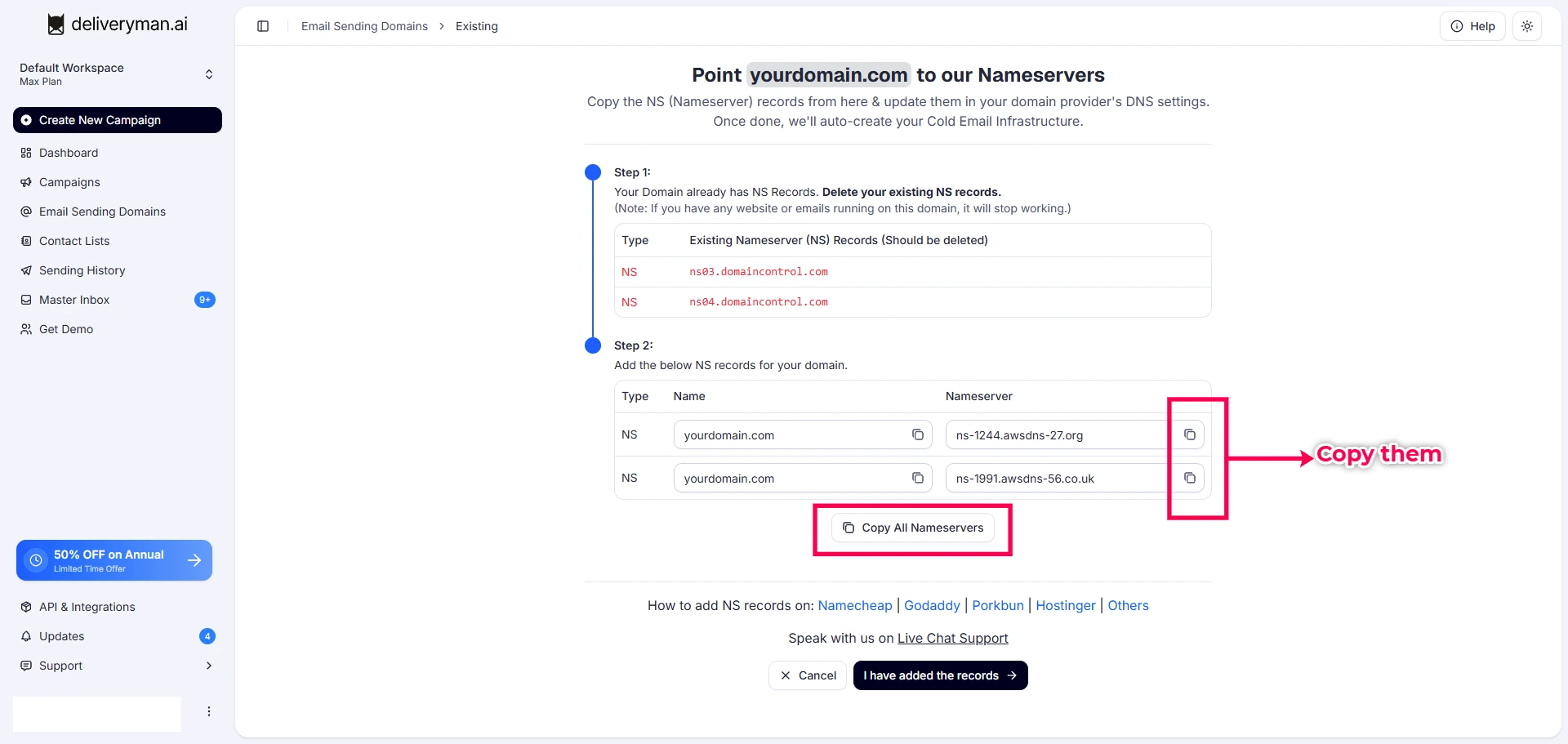This screenshot has width=1568, height=744.
Task: Copy first yourdomain.com name field
Action: (x=918, y=434)
